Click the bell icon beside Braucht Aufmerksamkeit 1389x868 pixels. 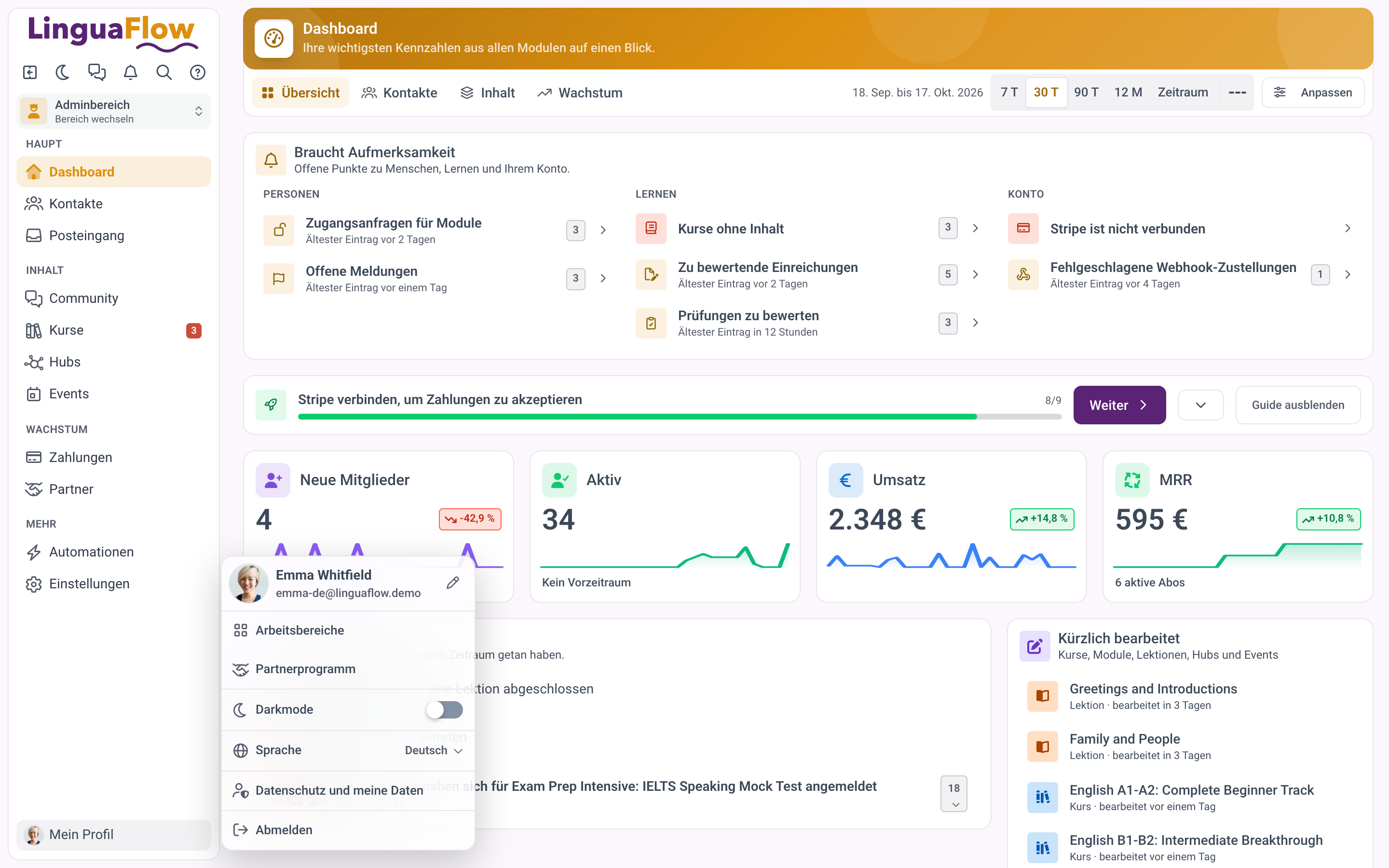click(271, 160)
